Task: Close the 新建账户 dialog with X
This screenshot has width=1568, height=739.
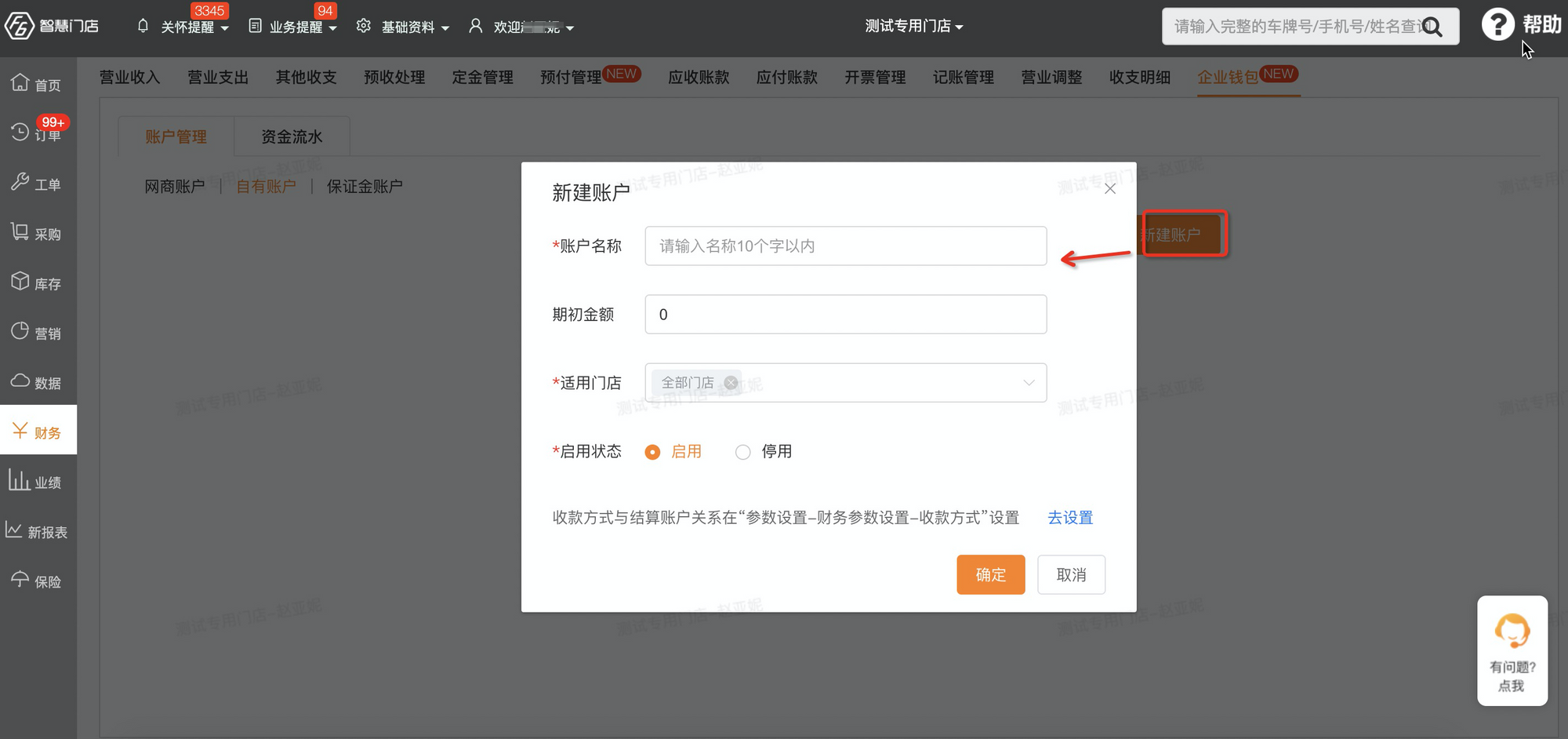Action: click(x=1109, y=188)
